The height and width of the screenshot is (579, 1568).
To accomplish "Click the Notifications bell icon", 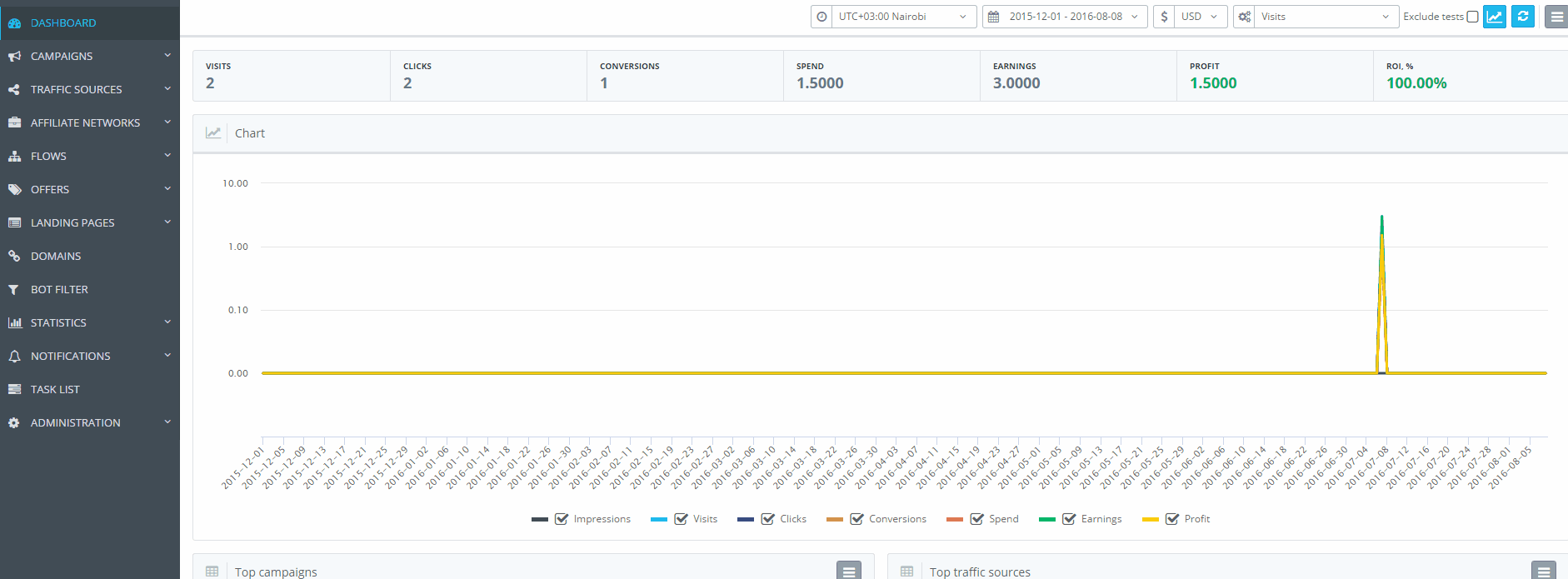I will tap(14, 357).
